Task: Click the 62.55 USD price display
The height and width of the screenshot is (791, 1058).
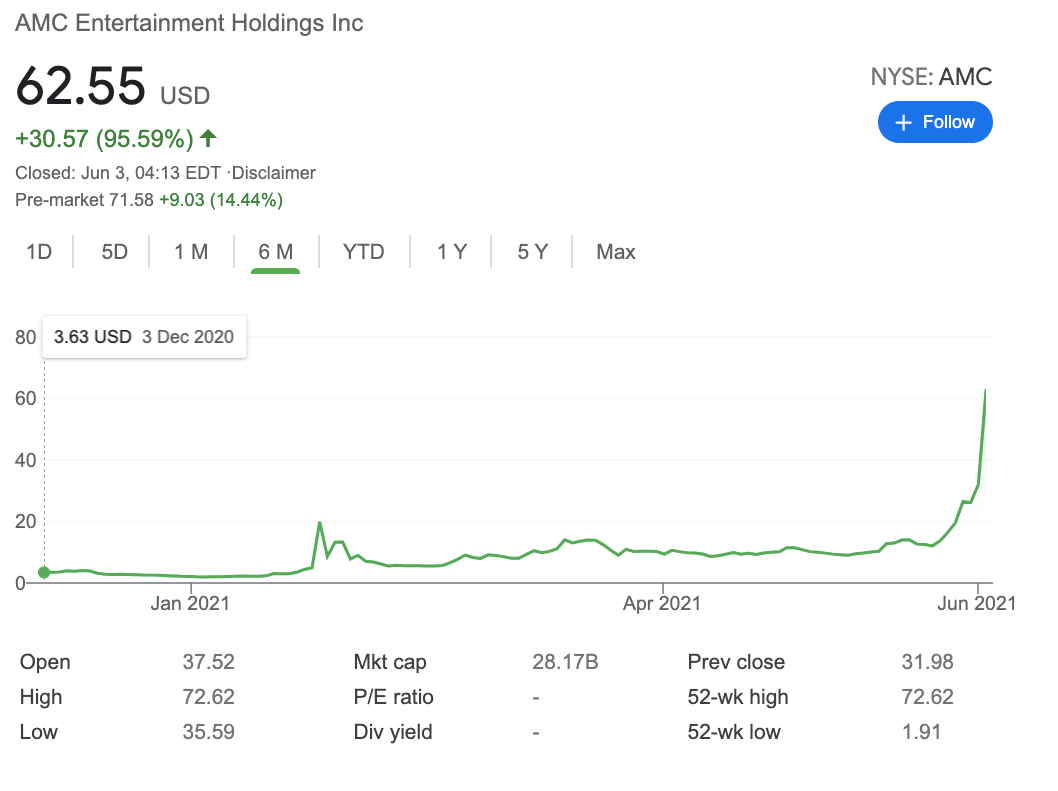Action: (x=112, y=87)
